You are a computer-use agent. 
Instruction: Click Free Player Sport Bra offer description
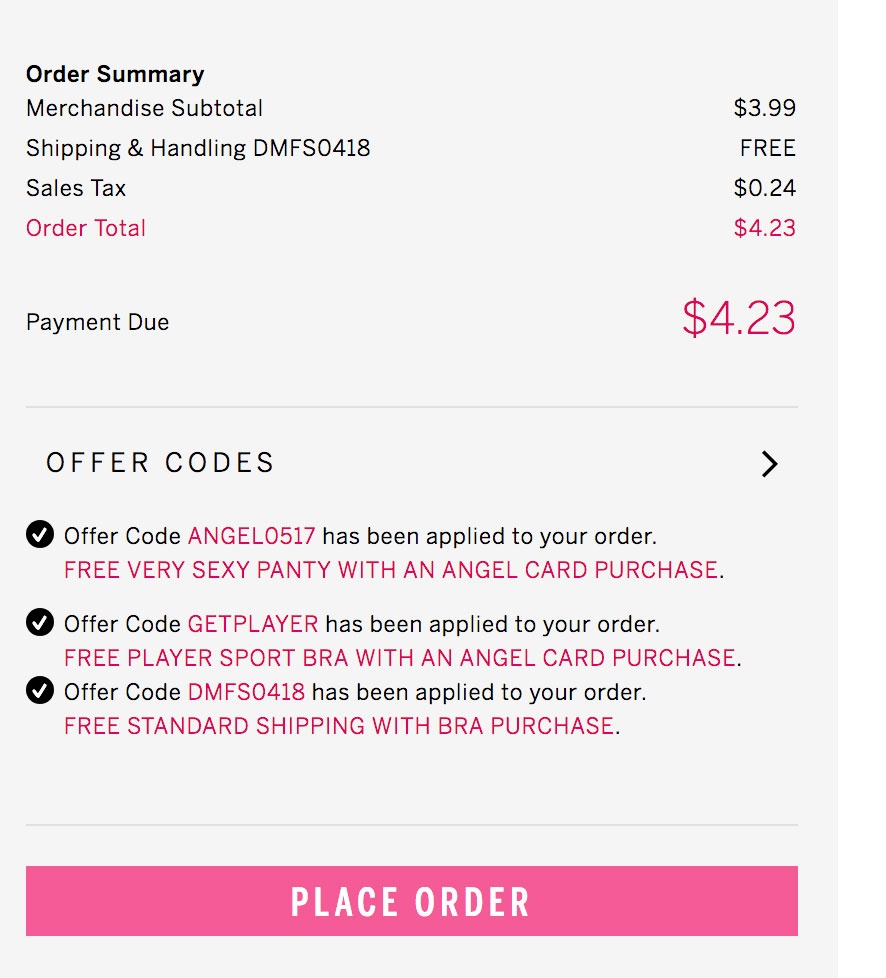point(400,658)
